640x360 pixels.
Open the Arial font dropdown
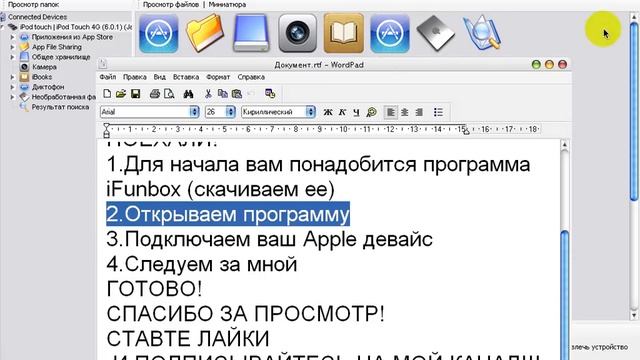pos(194,112)
